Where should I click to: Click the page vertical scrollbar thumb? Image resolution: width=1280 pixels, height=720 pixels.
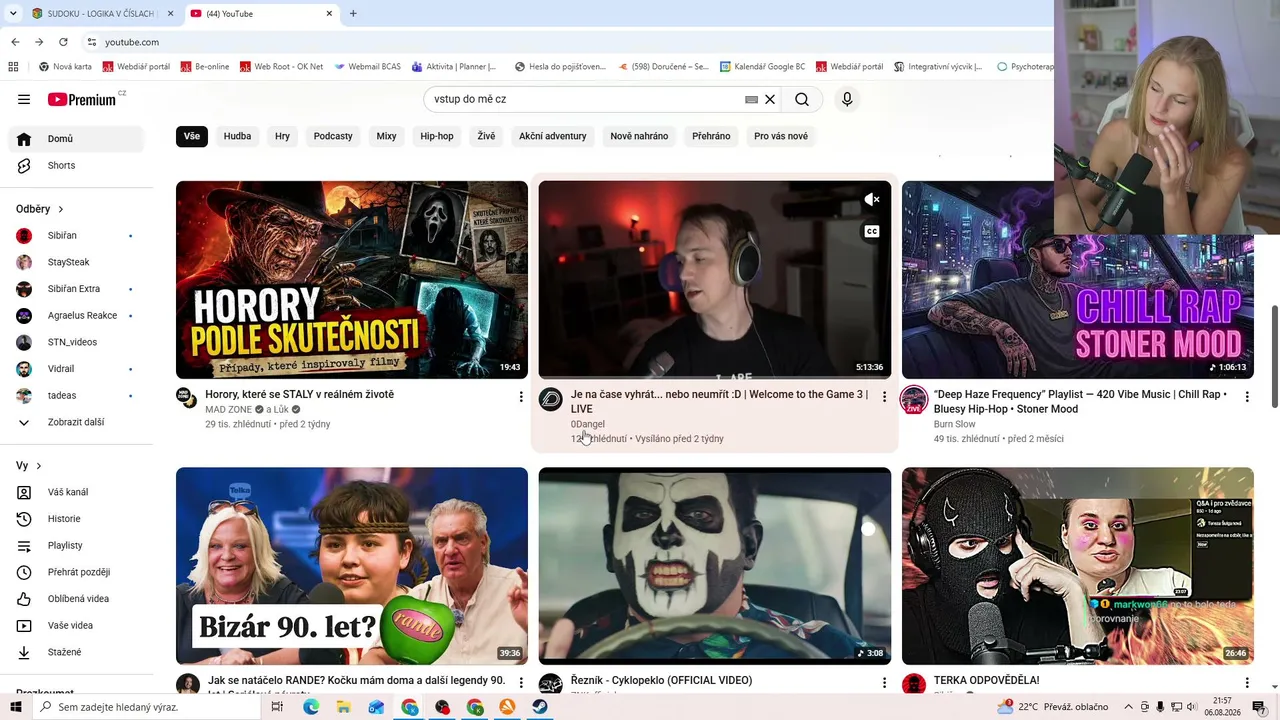coord(1274,357)
